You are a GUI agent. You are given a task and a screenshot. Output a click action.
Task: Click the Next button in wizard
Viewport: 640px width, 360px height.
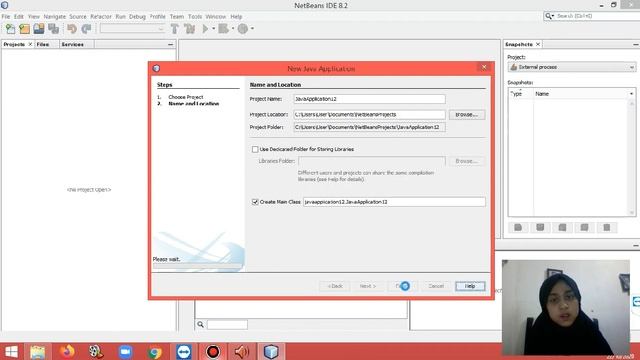point(368,286)
